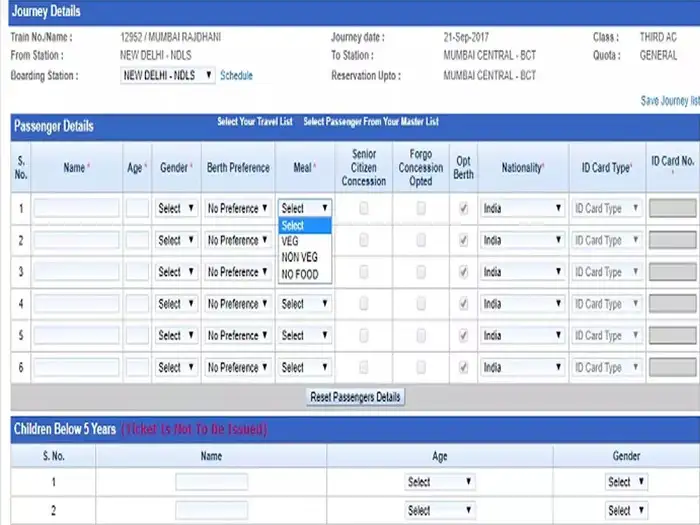Toggle Opt Berth checkbox for passenger 2
This screenshot has width=700, height=525.
[x=463, y=240]
